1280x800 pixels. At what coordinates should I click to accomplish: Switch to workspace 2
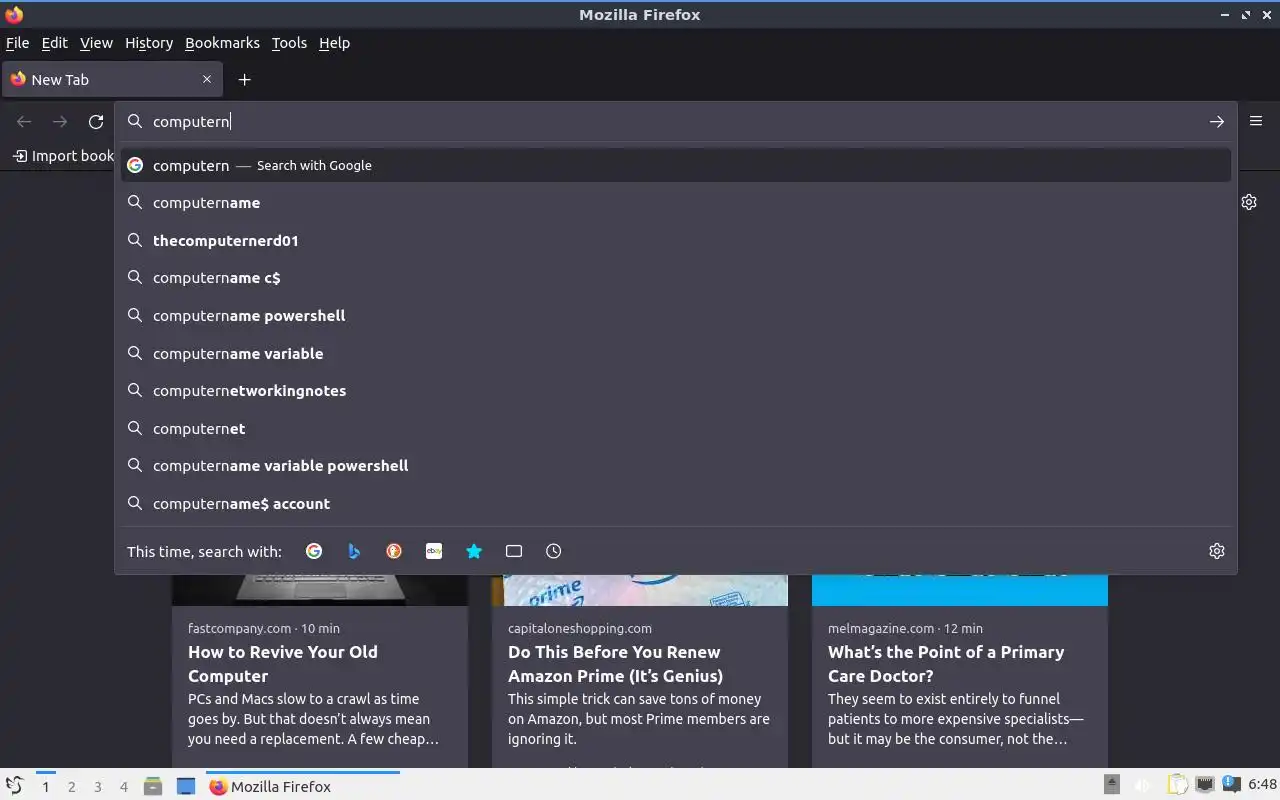[71, 787]
